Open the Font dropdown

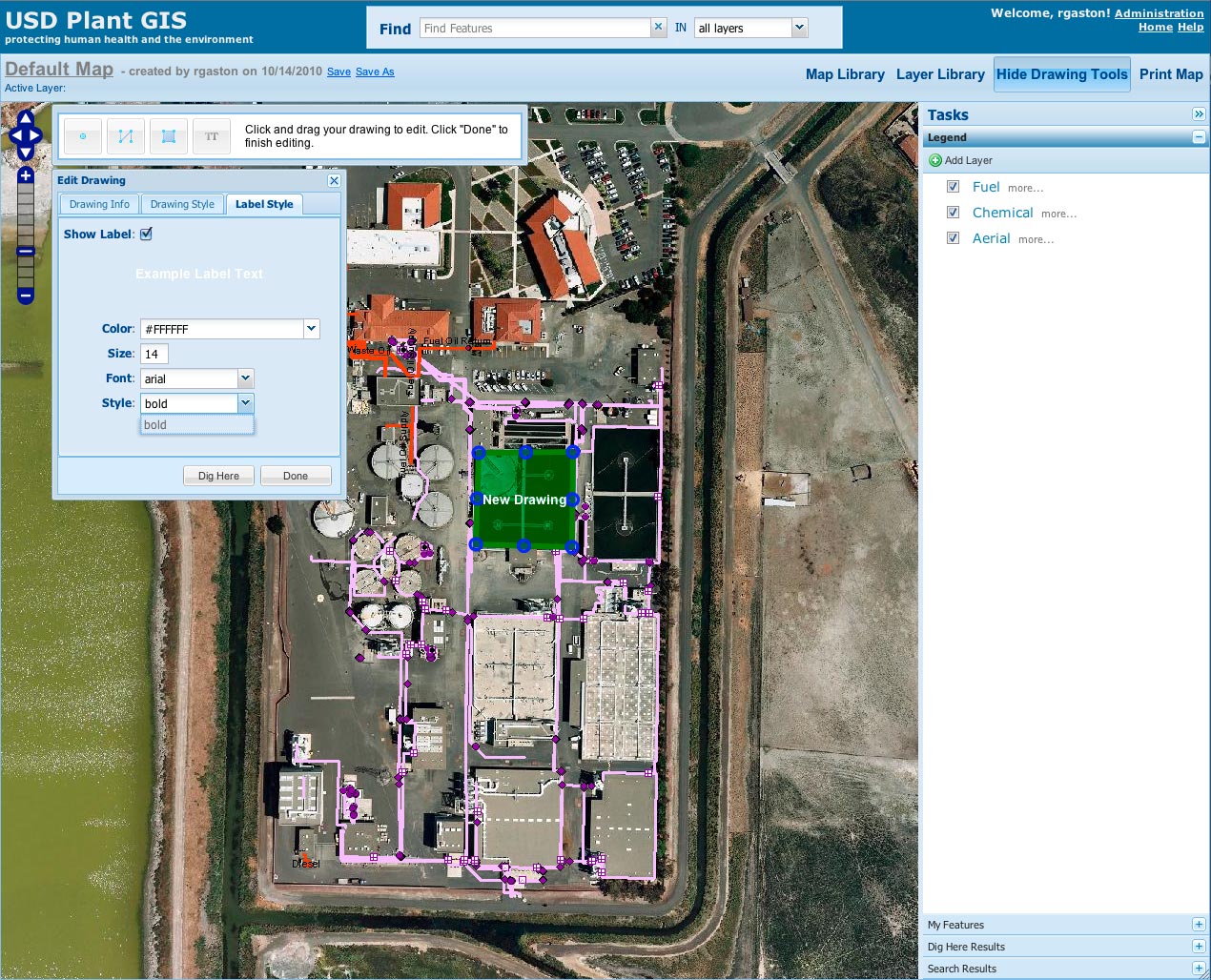pyautogui.click(x=246, y=378)
